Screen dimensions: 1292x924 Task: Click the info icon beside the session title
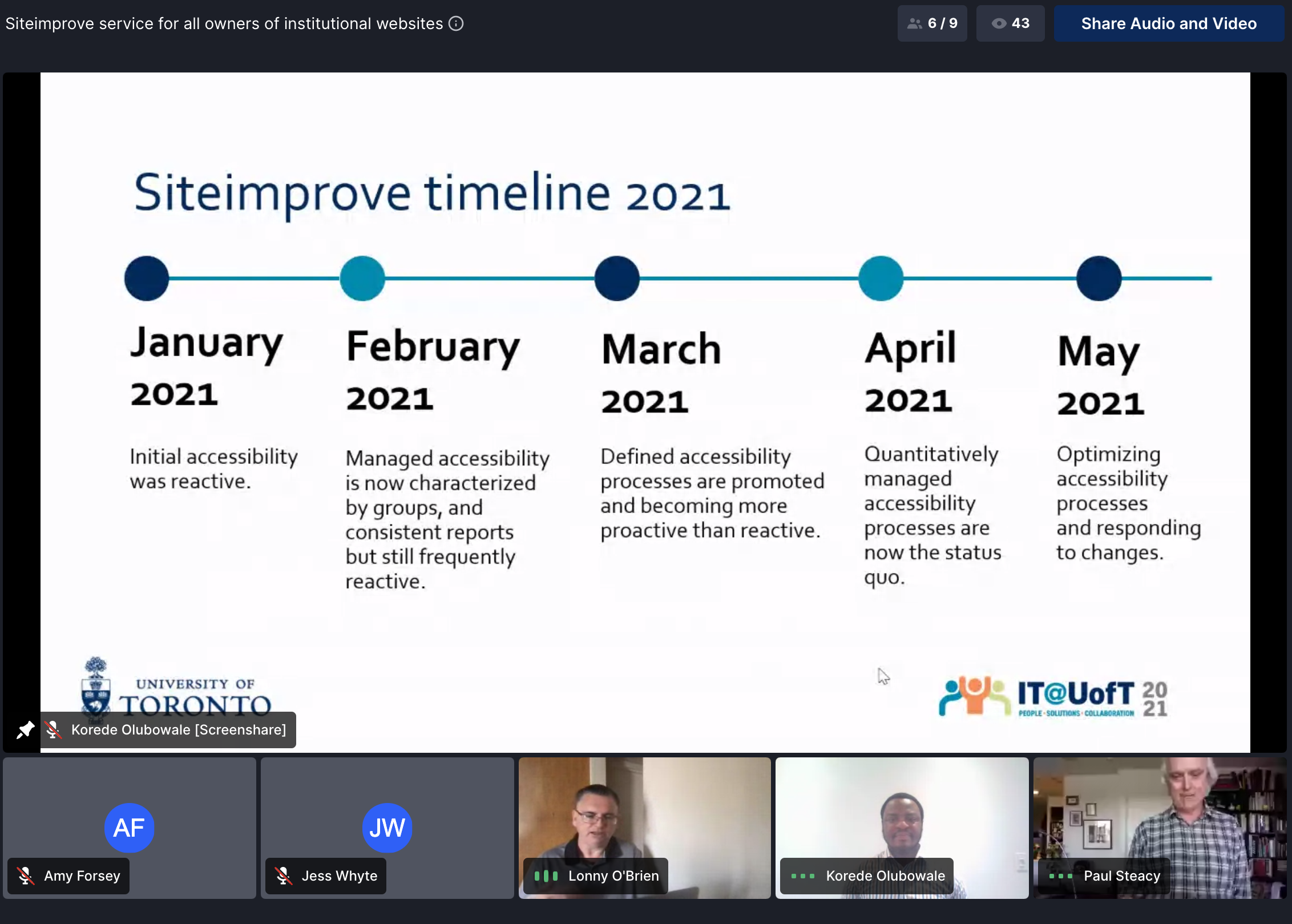pyautogui.click(x=456, y=23)
